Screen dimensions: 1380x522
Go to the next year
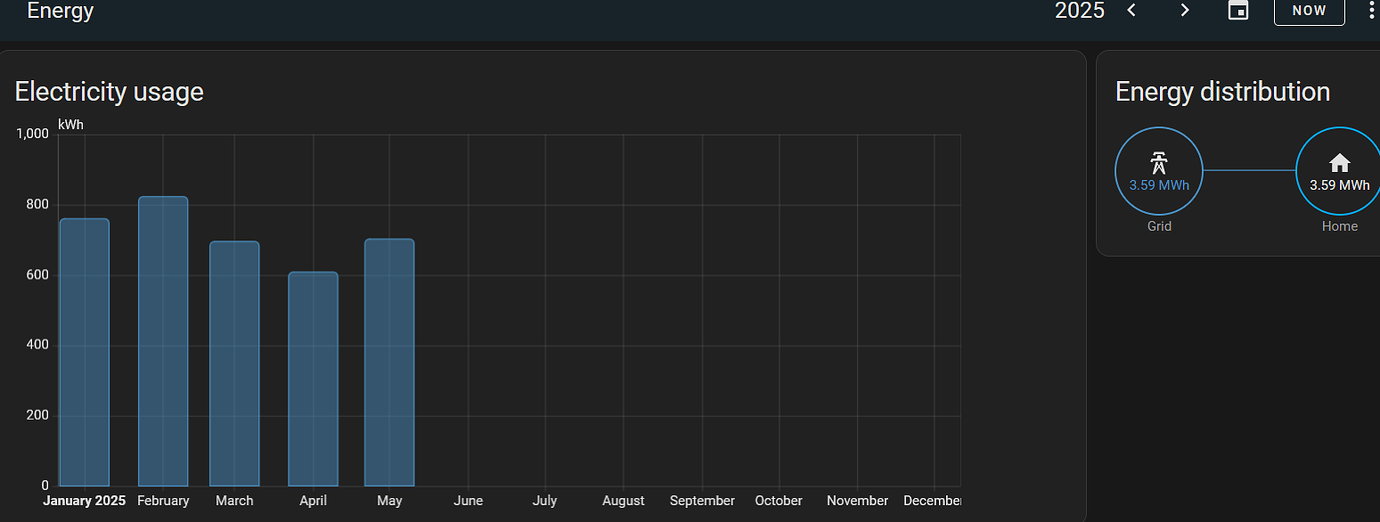click(x=1185, y=10)
